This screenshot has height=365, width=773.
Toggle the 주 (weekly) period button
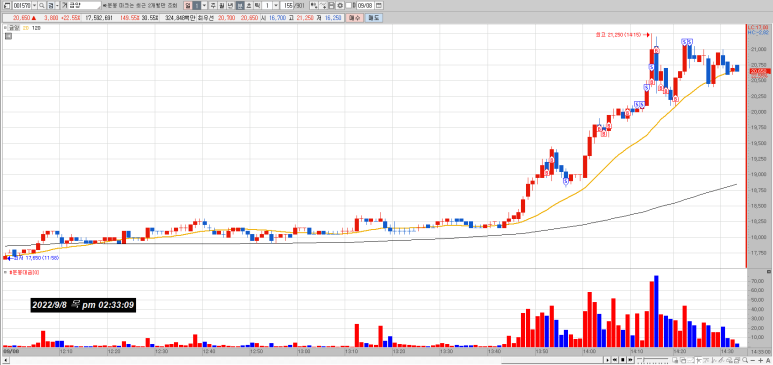pos(213,5)
